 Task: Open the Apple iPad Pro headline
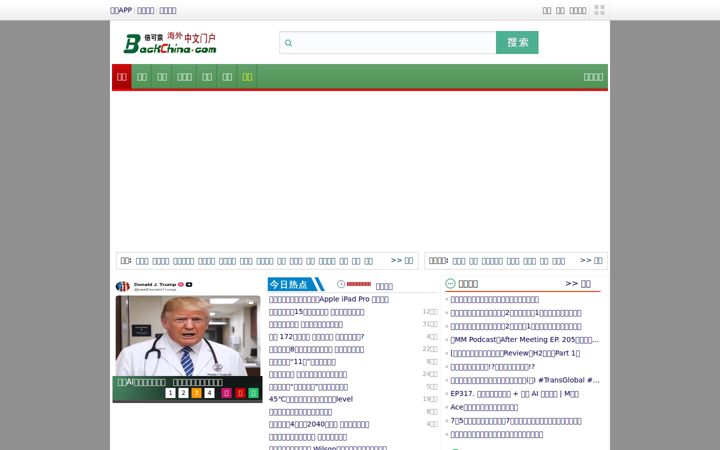[329, 299]
